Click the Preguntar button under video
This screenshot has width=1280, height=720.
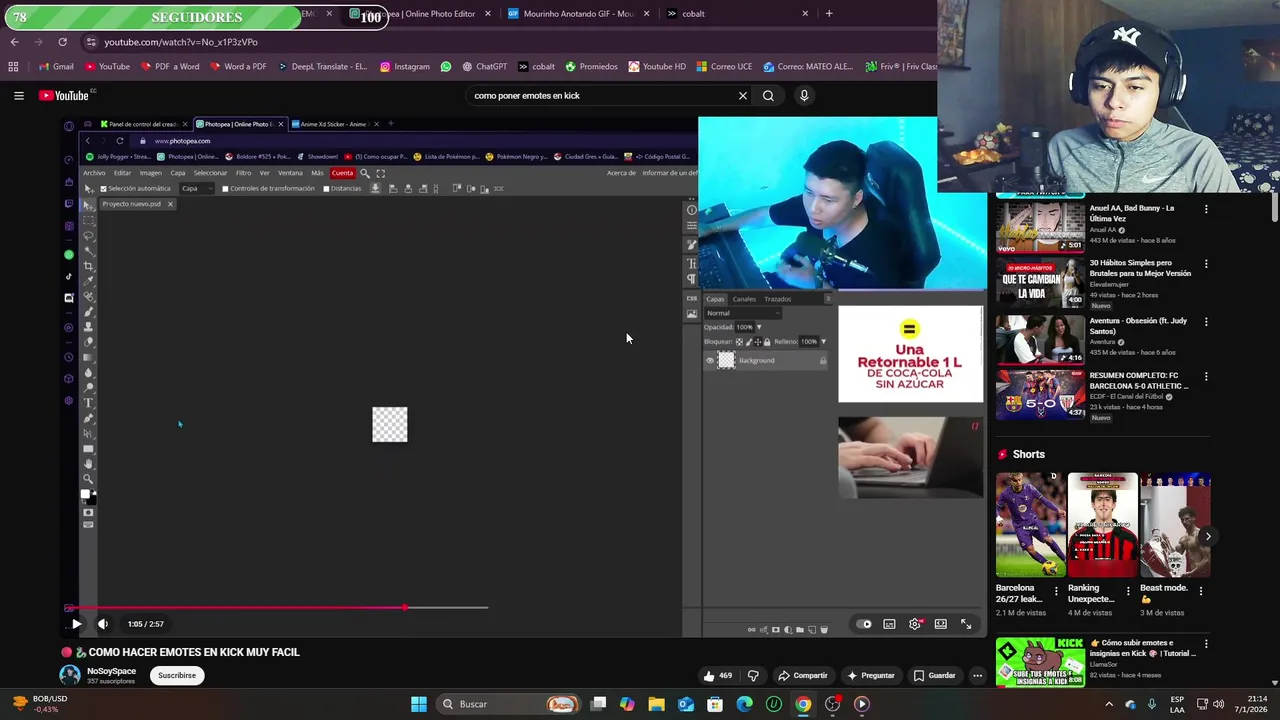[x=870, y=676]
